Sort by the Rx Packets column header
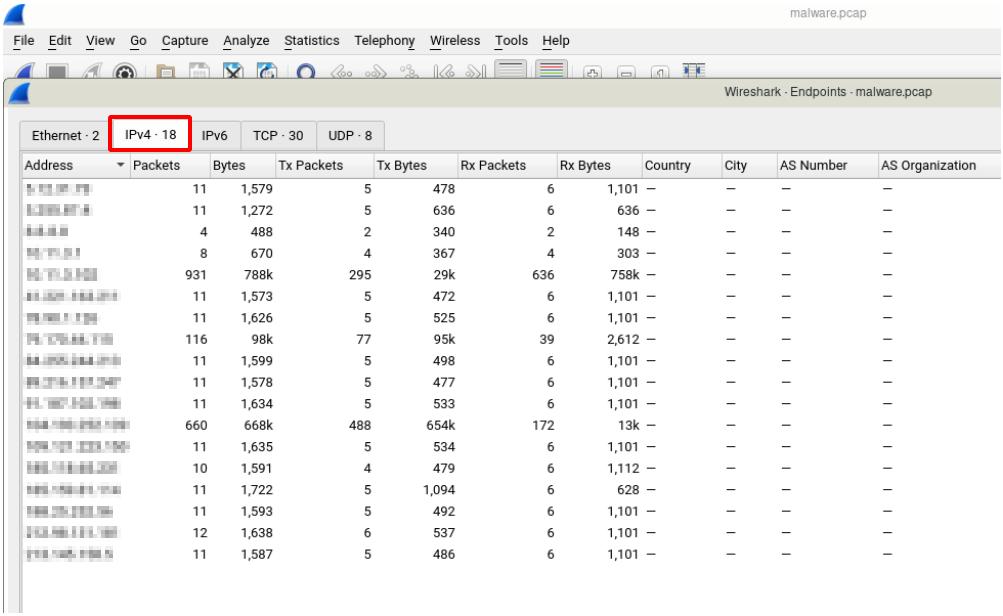 [507, 165]
